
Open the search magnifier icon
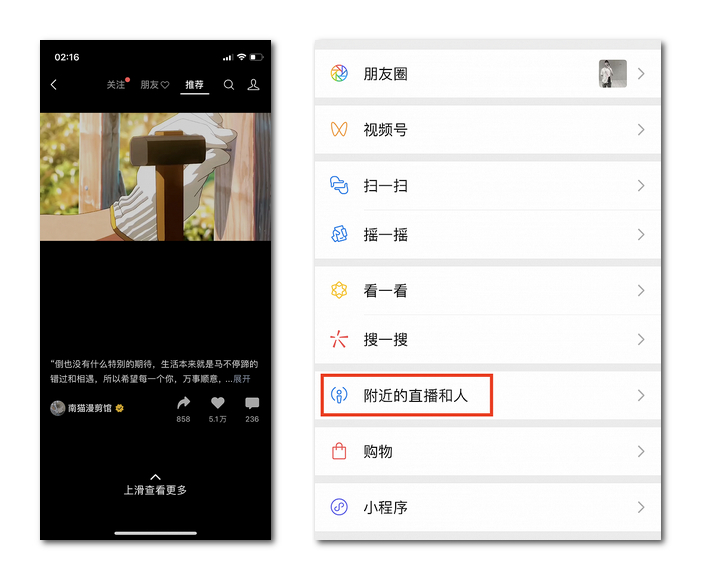[x=229, y=85]
